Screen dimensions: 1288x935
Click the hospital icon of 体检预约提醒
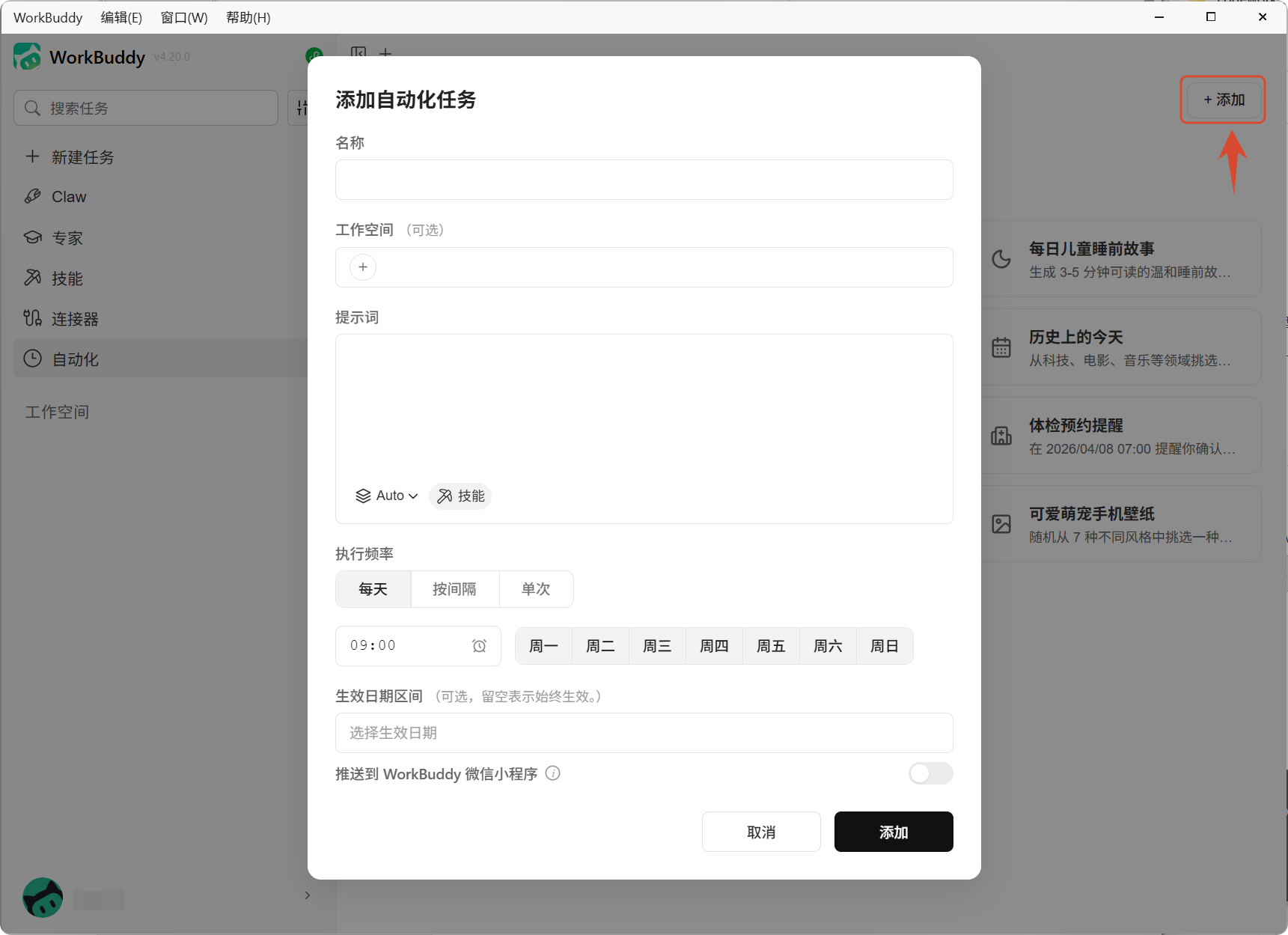[1001, 436]
